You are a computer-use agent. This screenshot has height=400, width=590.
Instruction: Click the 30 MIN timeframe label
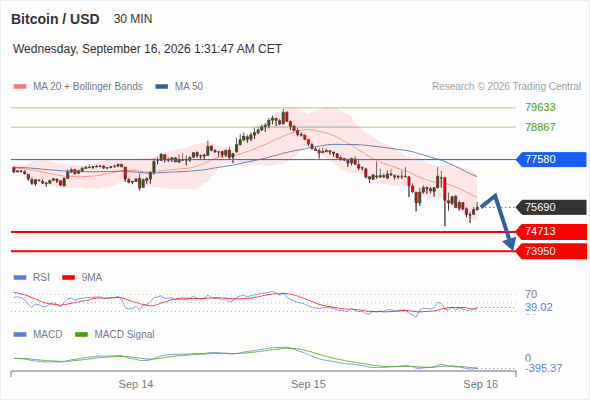(x=133, y=19)
